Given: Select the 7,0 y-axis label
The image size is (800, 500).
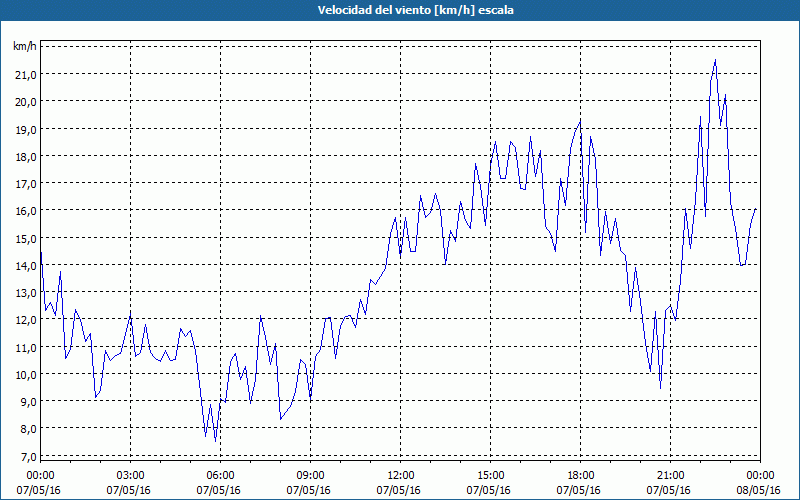Looking at the screenshot, I should pos(28,457).
